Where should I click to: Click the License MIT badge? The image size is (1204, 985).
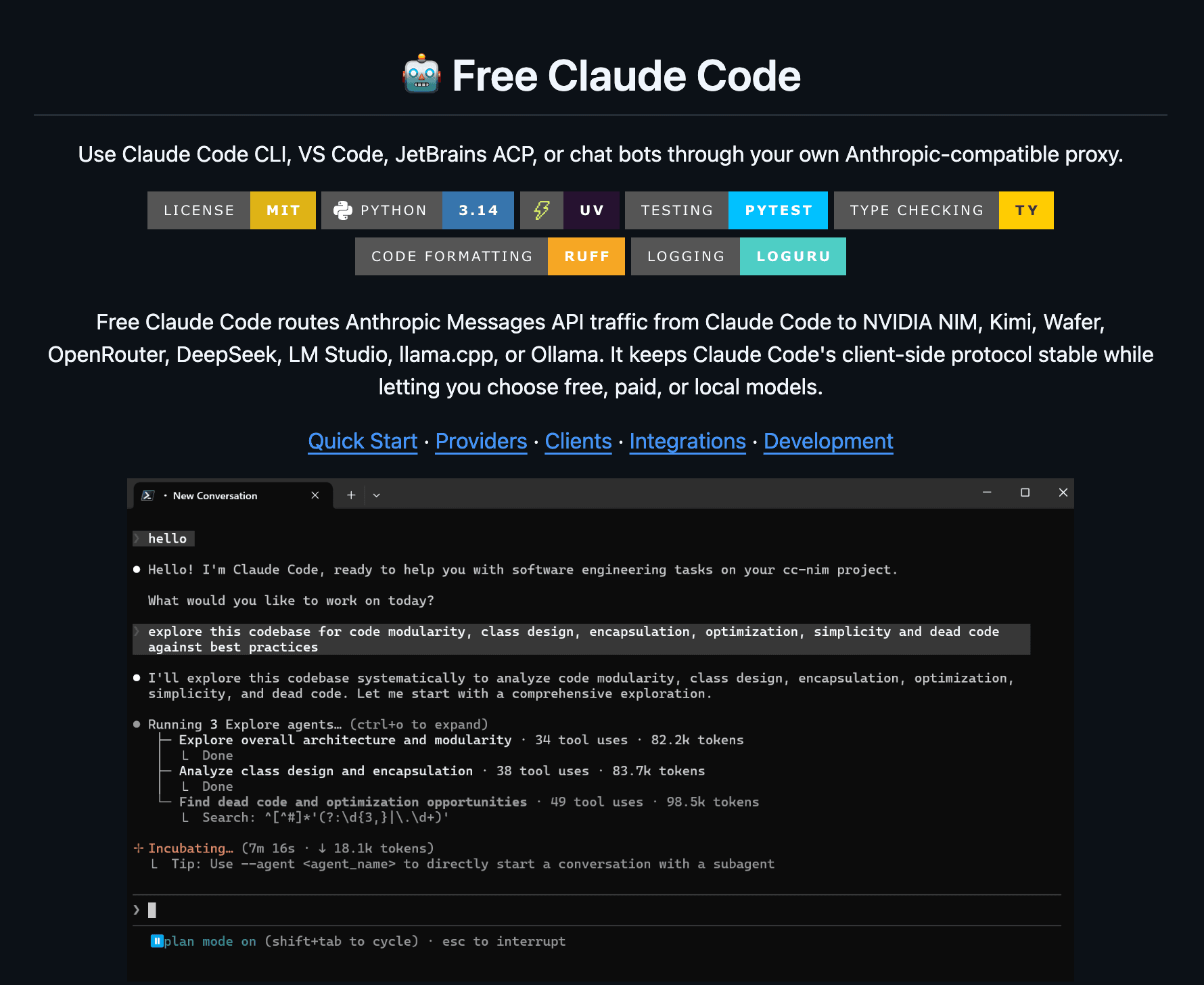[x=231, y=210]
